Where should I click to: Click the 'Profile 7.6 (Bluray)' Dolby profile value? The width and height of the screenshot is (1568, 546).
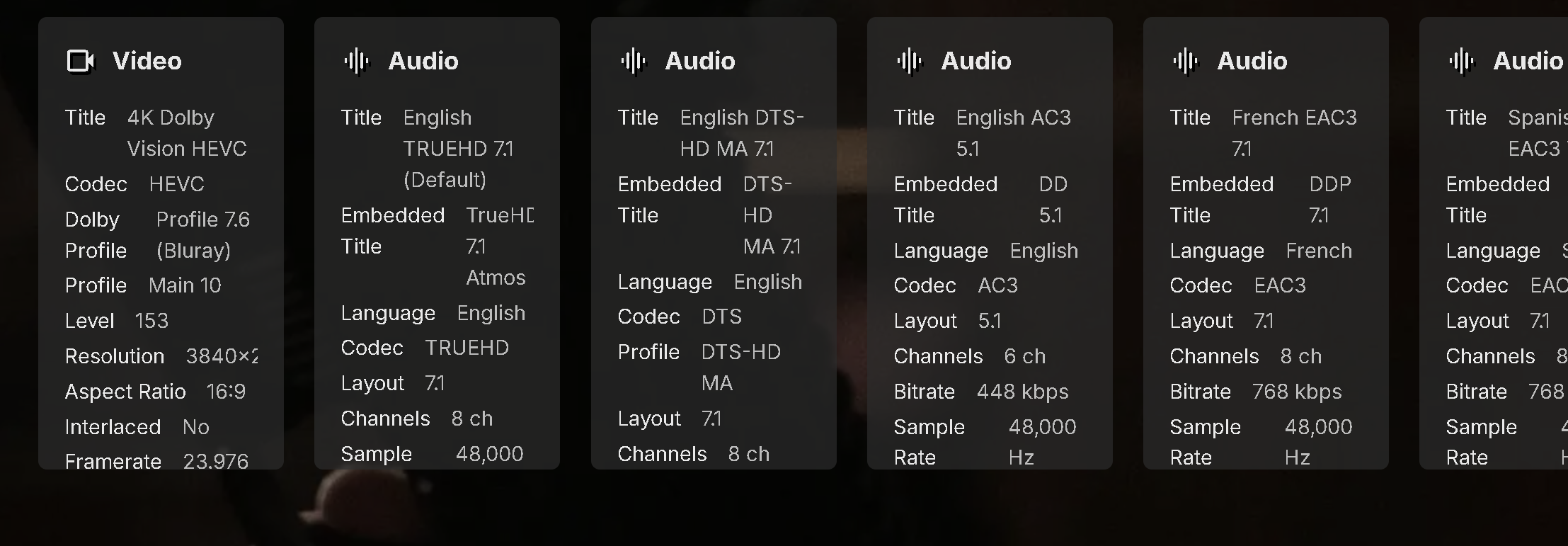tap(202, 234)
